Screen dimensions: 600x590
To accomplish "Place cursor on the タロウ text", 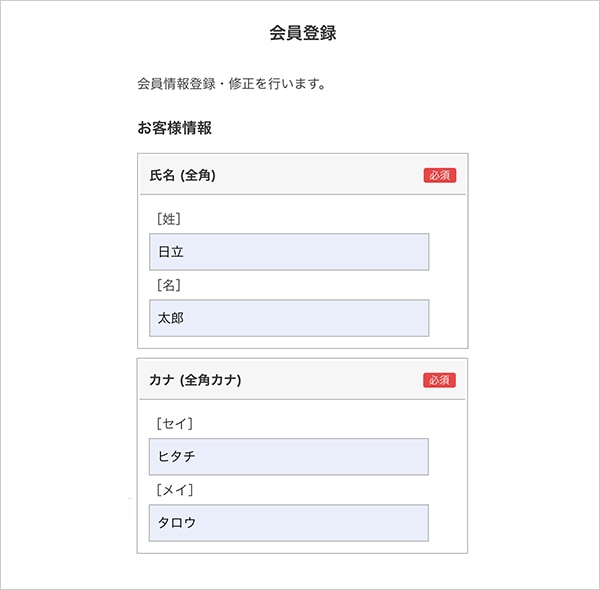I will coord(177,523).
